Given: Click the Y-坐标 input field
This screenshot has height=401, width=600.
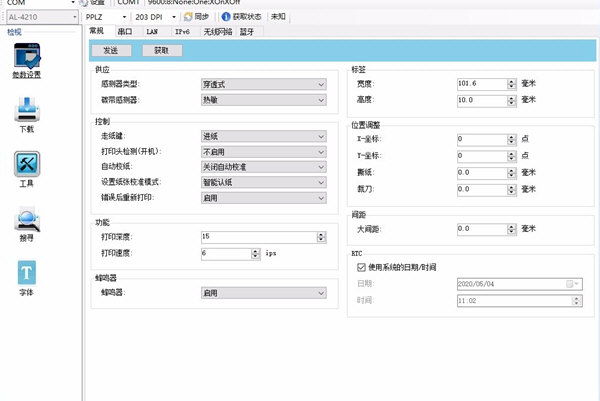Looking at the screenshot, I should [482, 156].
